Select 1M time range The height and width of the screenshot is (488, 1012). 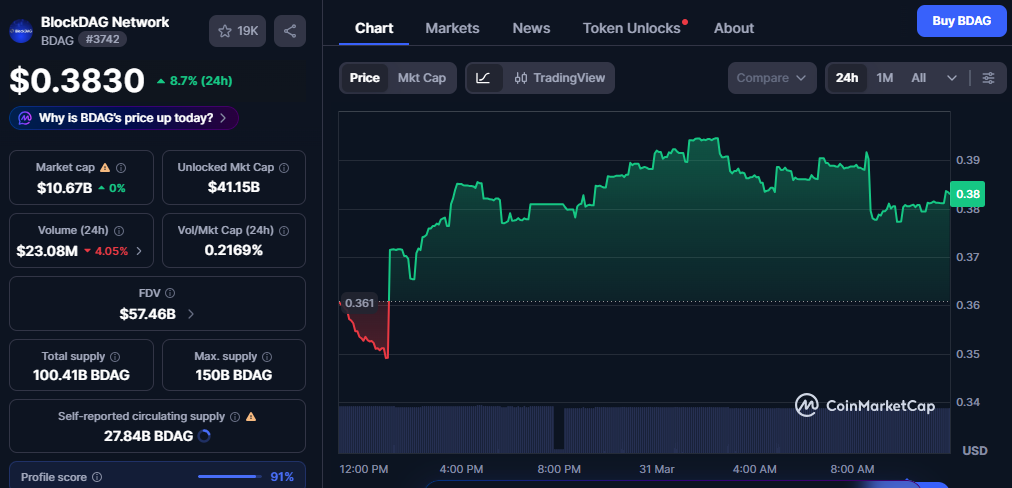coord(884,78)
